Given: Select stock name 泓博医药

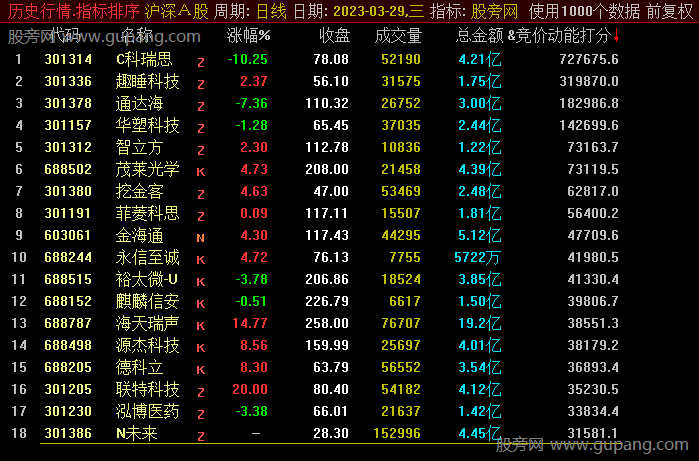Looking at the screenshot, I should (x=148, y=411).
